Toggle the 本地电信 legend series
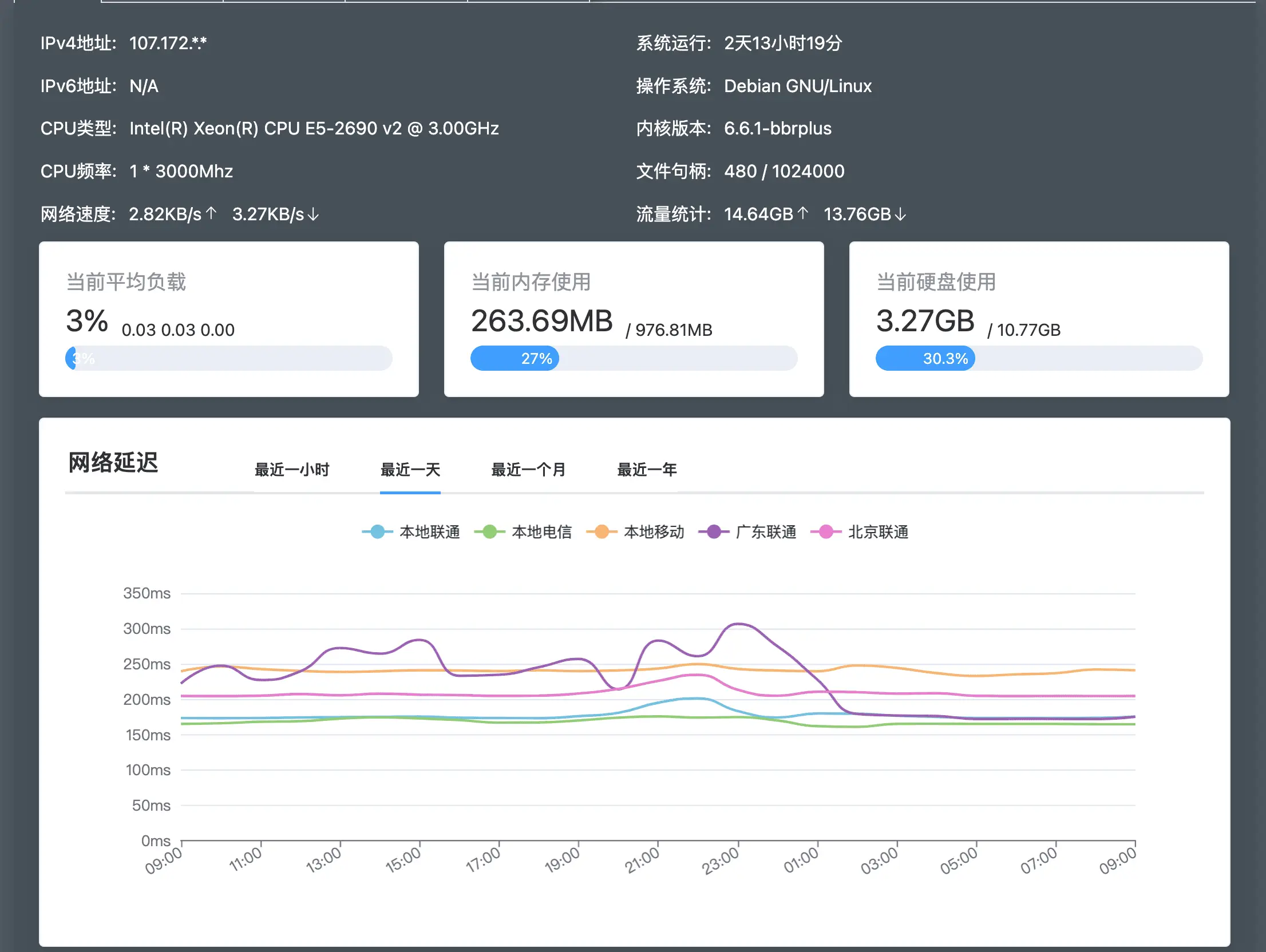Screen dimensions: 1266x952 coord(541,532)
